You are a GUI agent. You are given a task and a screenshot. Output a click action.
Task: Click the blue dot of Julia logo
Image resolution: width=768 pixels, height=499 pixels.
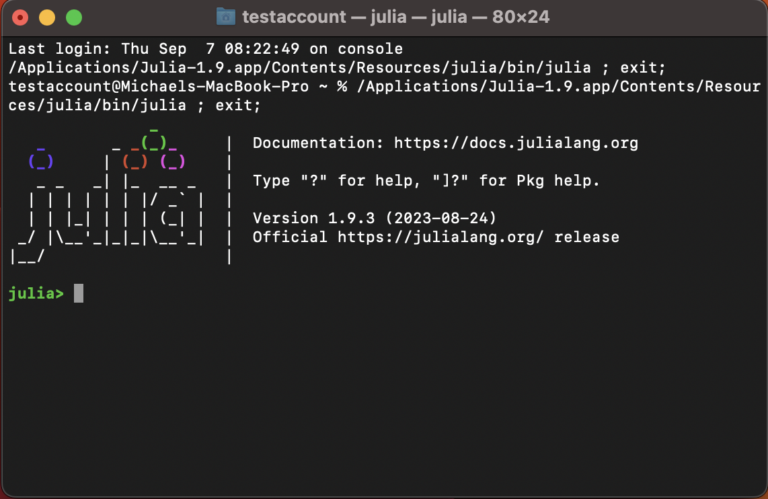[41, 161]
